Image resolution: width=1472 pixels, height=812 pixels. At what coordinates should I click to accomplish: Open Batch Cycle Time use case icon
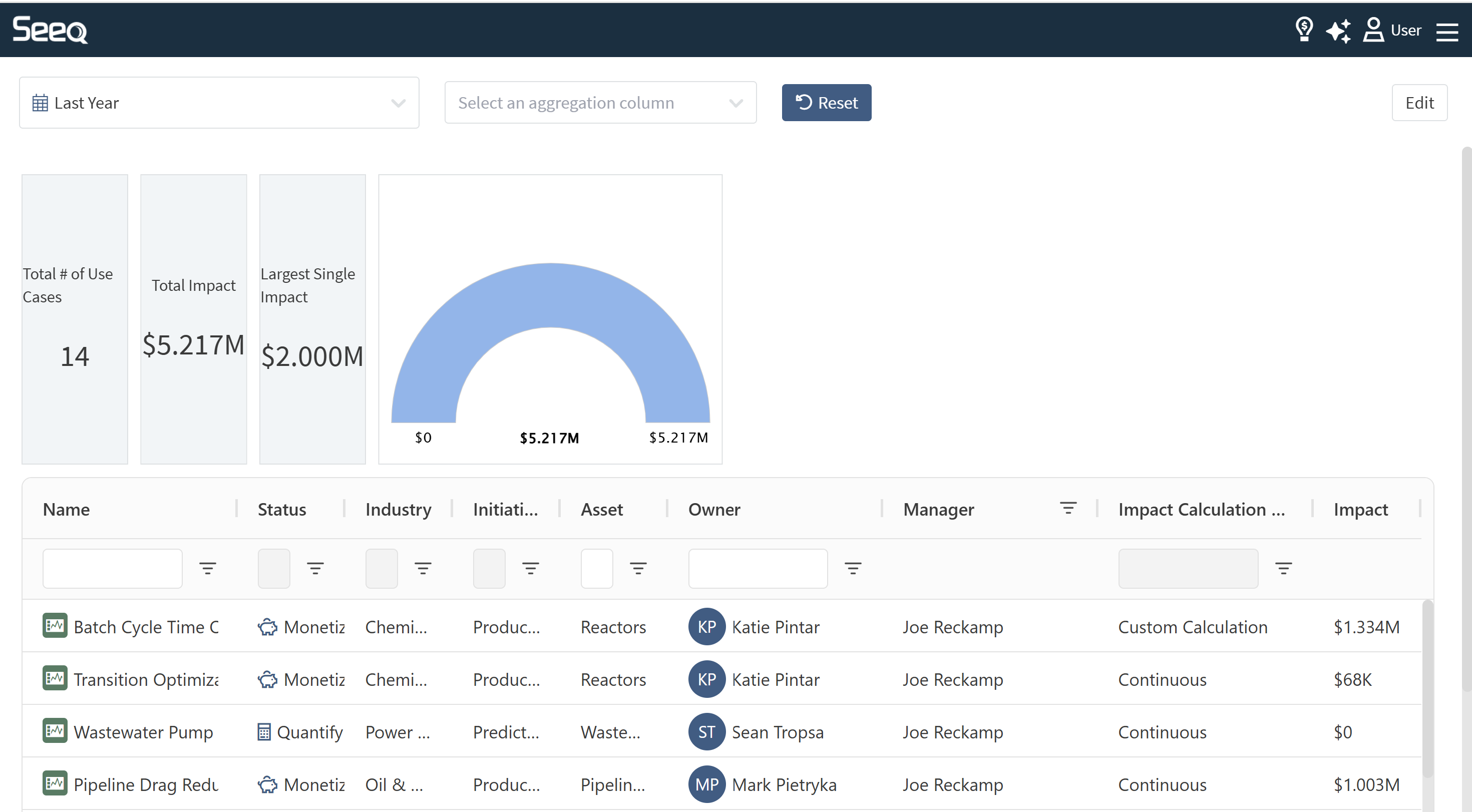[x=55, y=626]
